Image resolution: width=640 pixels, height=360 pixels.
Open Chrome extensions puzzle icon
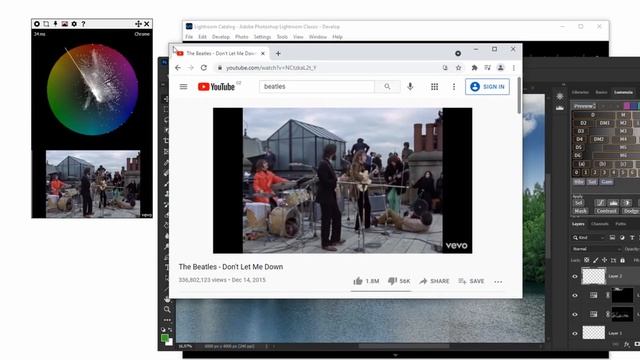(474, 68)
